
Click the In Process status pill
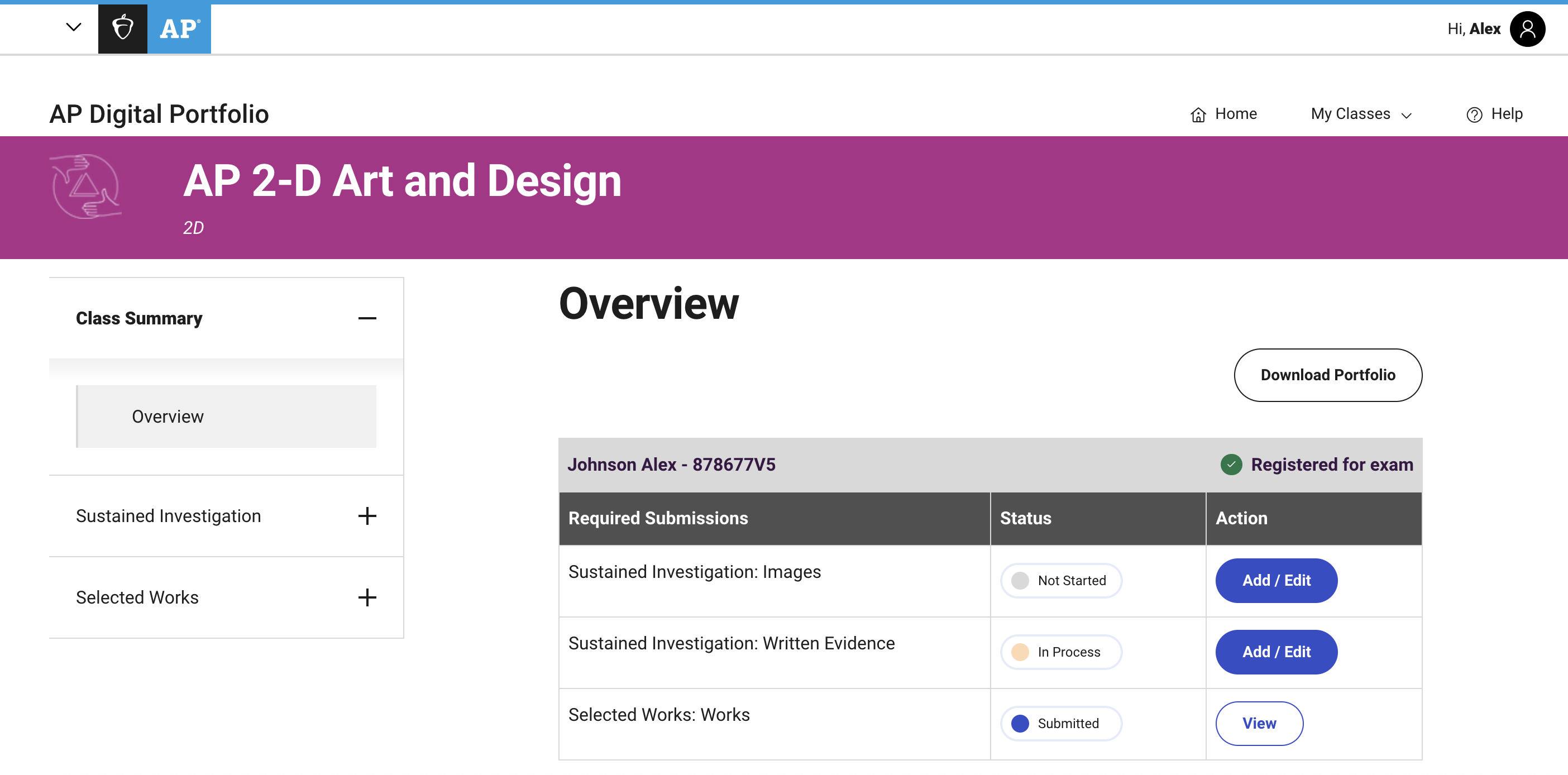tap(1061, 652)
